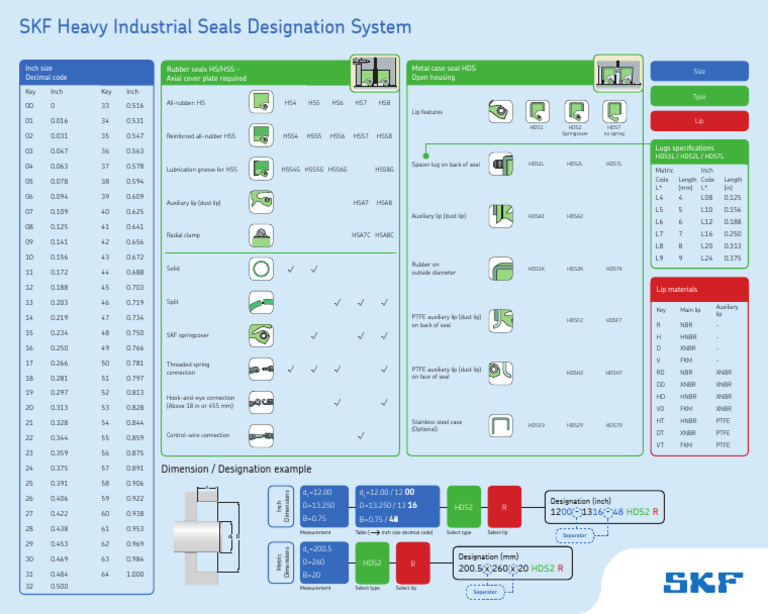
Task: Click the checkmark in the Control-wire connection row
Action: 360,436
